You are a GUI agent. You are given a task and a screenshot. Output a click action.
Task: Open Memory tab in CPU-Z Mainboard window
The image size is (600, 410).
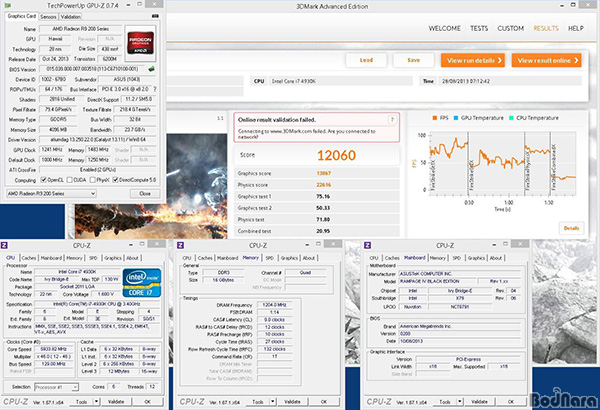pos(438,258)
